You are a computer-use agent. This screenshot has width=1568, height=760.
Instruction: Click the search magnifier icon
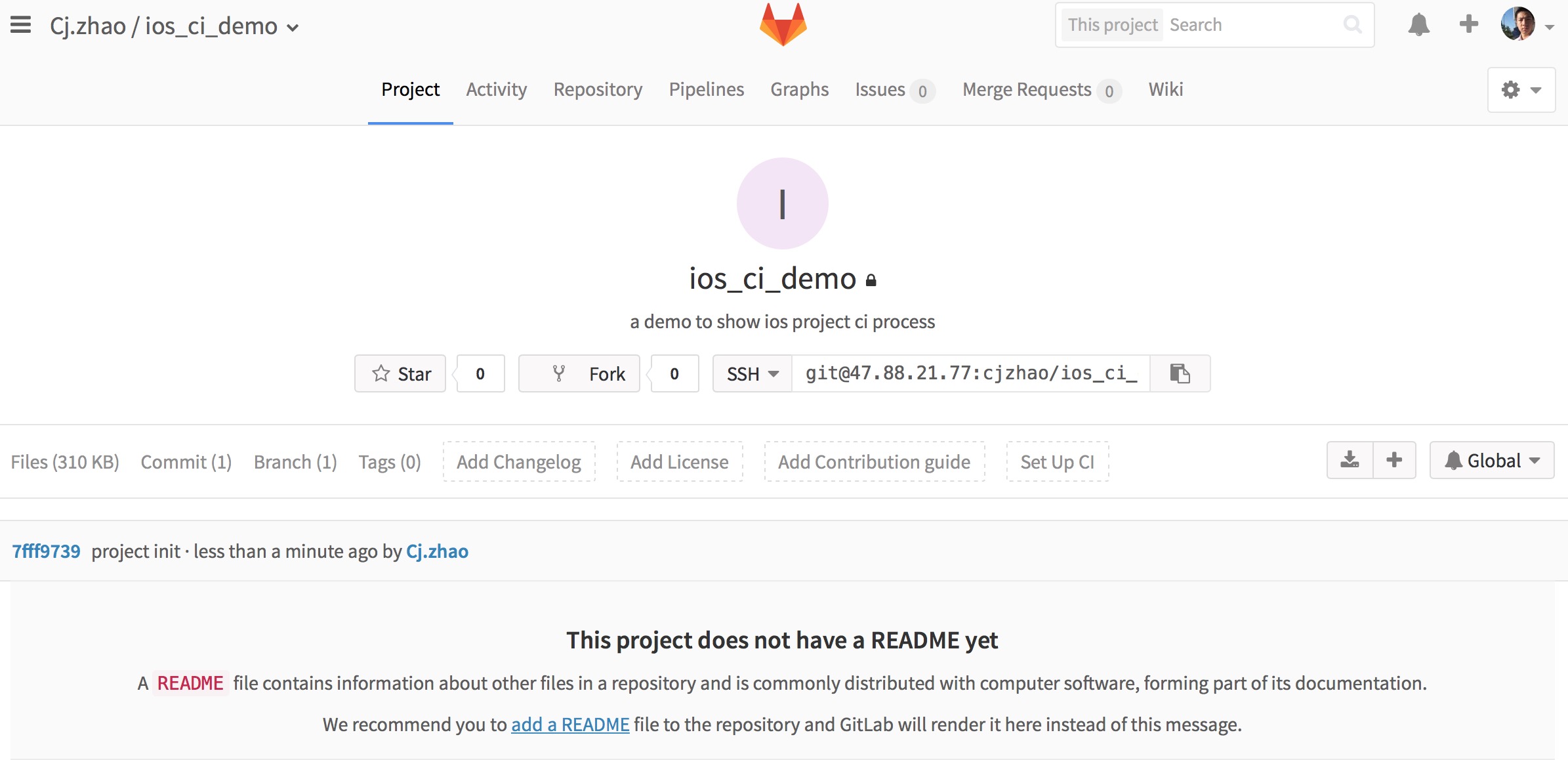1353,24
